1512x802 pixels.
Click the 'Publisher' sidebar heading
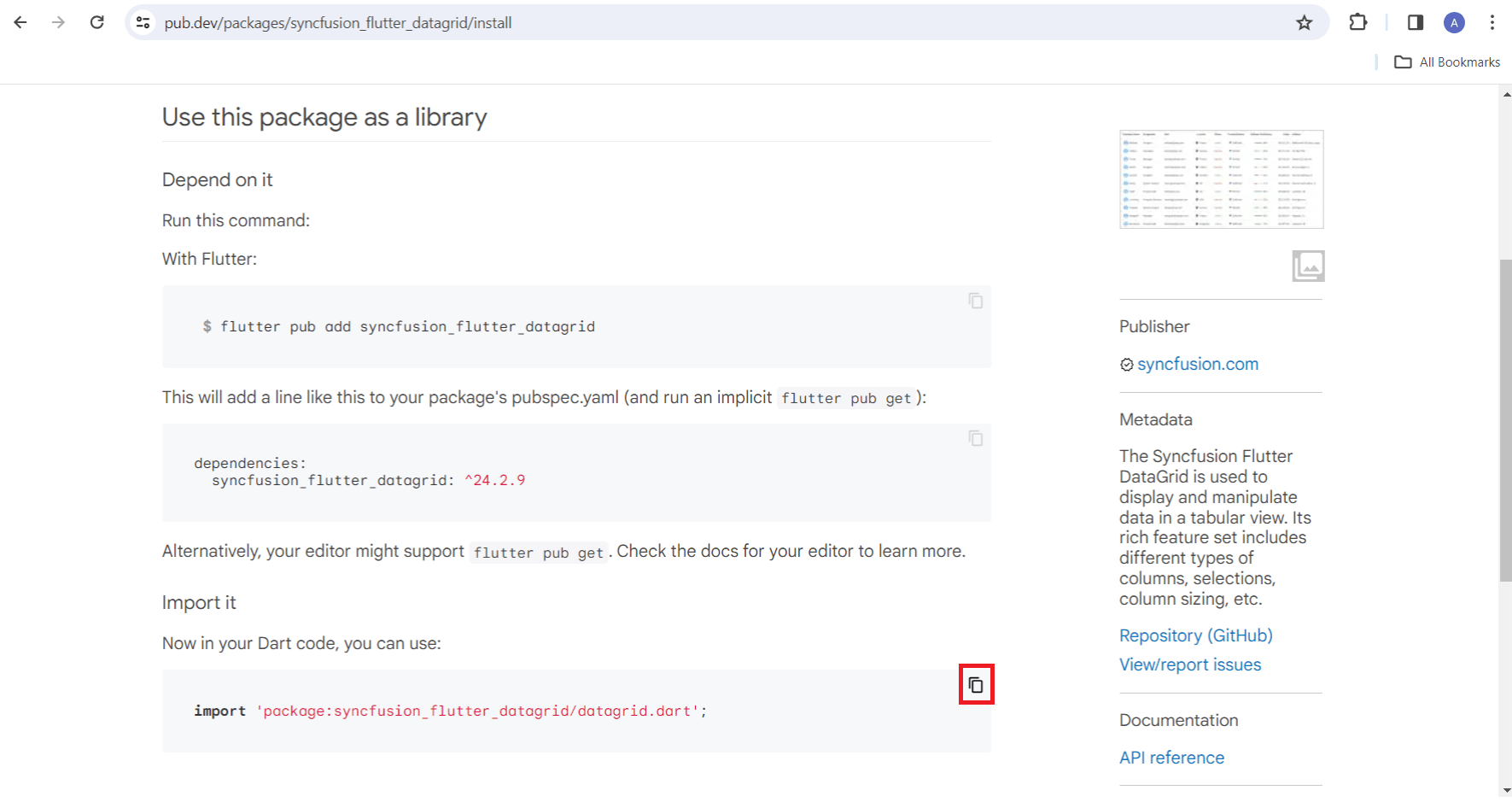click(1154, 326)
